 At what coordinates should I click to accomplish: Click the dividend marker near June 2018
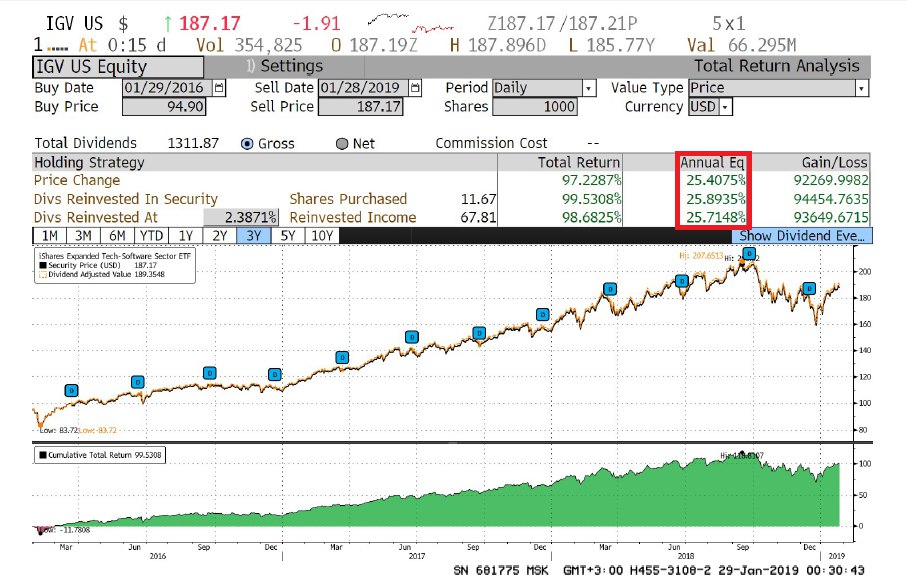pyautogui.click(x=682, y=281)
